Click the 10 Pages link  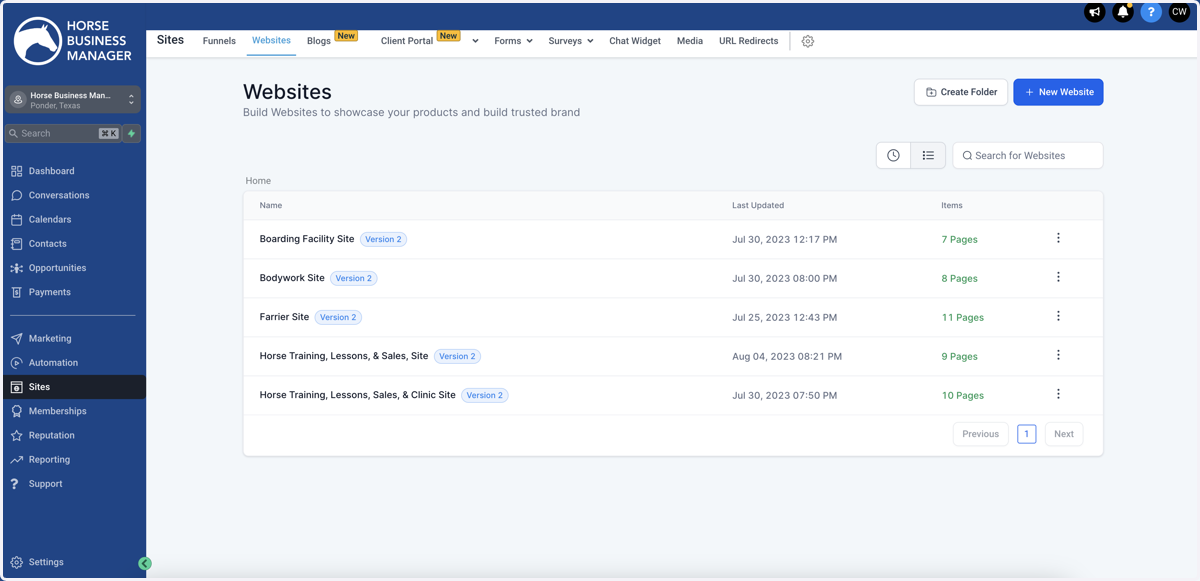coord(963,395)
